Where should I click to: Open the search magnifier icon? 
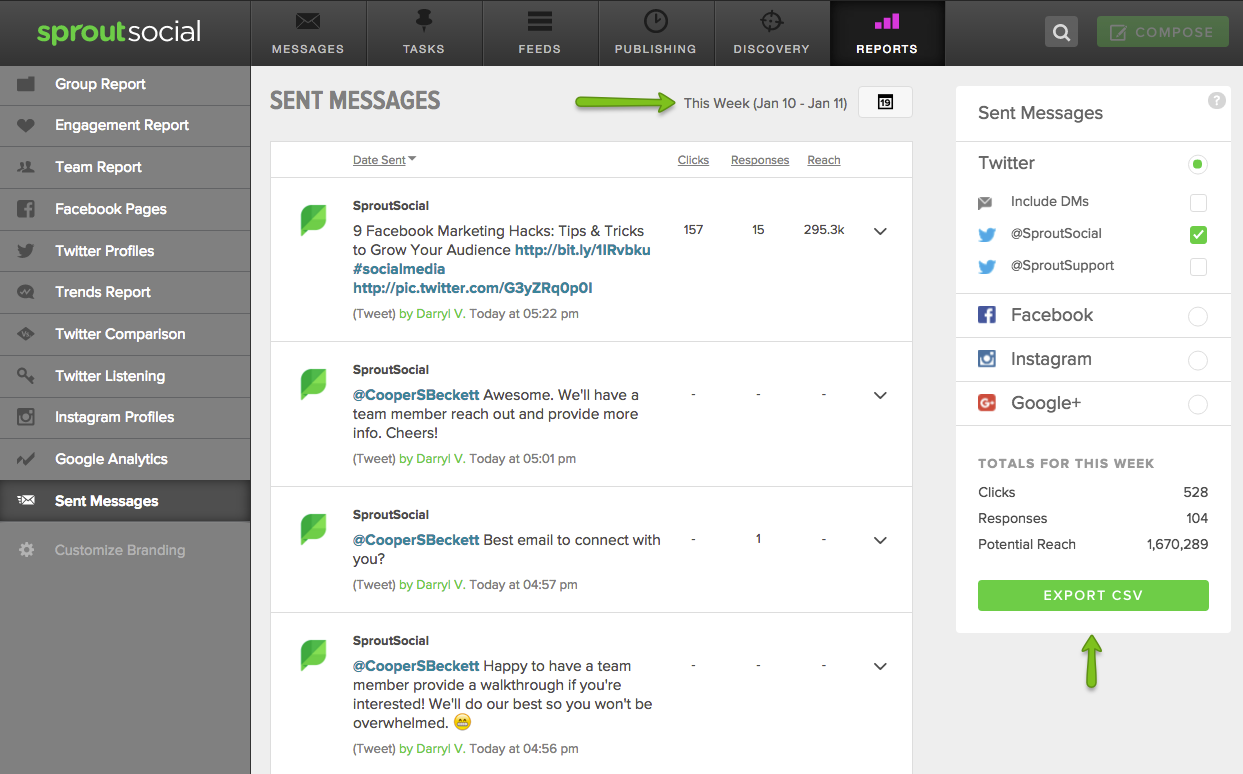point(1061,32)
